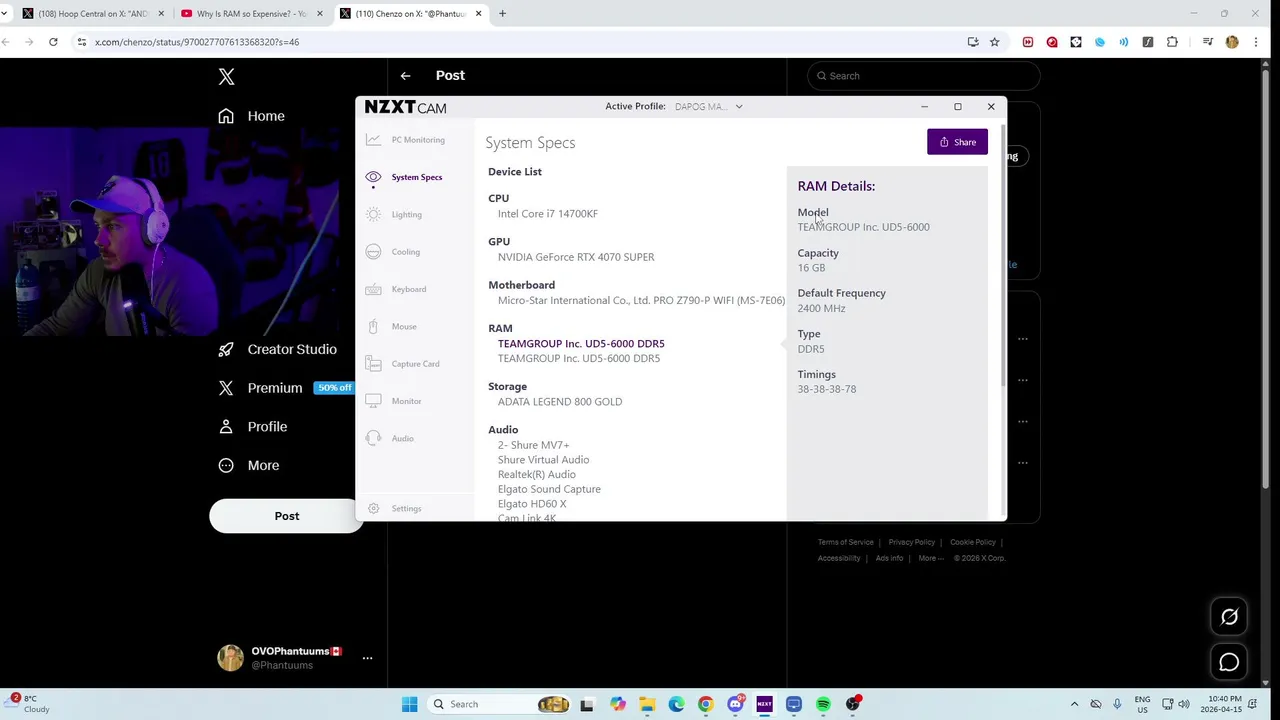Open Ads info footer link
Viewport: 1280px width, 720px height.
point(889,558)
